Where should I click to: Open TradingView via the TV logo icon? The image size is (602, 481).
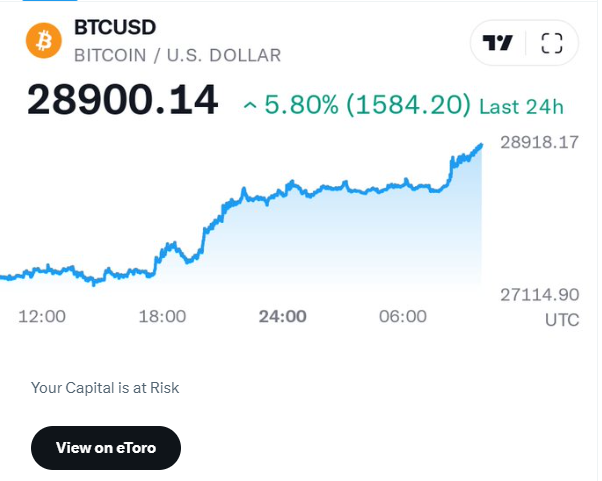[x=498, y=43]
